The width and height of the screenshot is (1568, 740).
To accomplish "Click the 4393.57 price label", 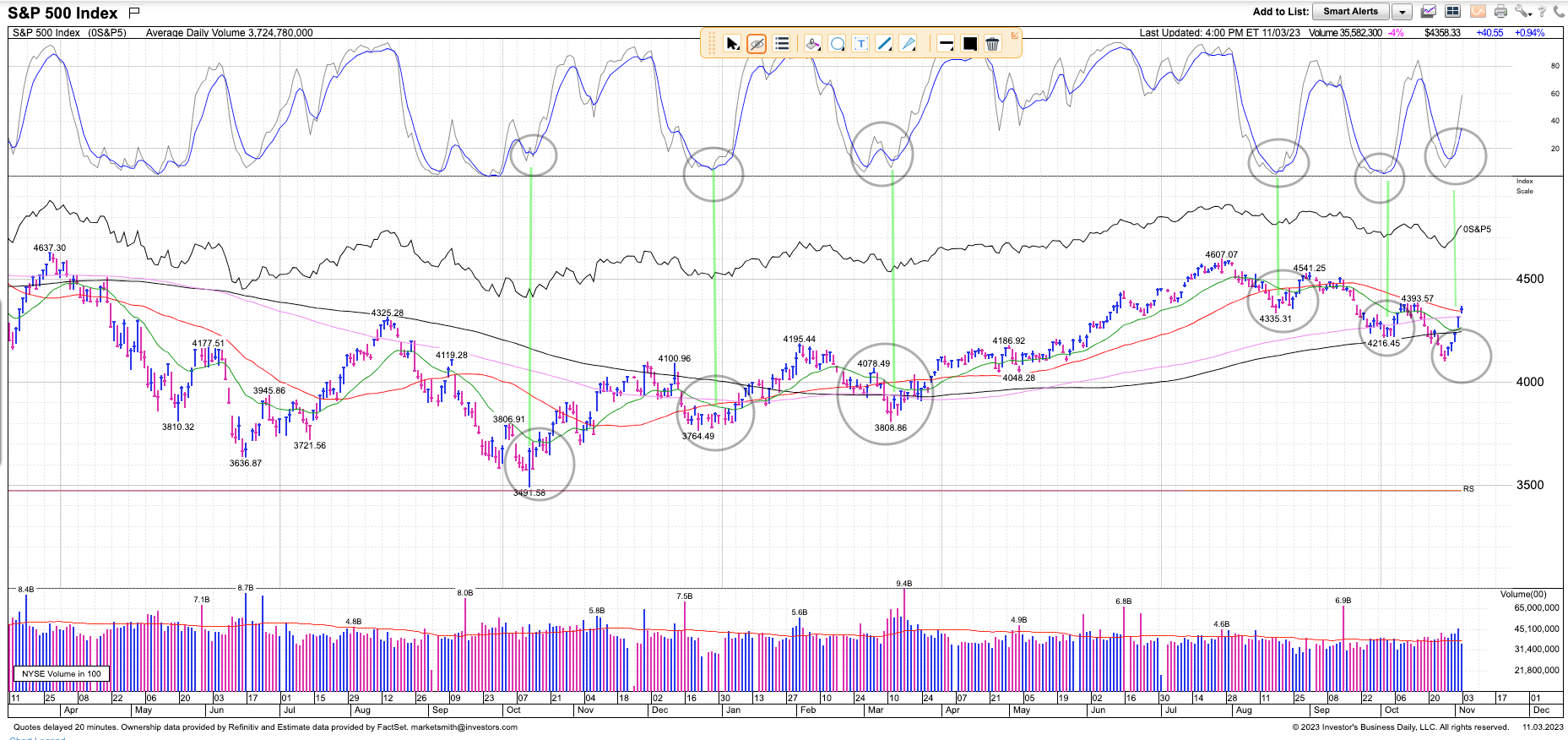I will click(x=1417, y=298).
